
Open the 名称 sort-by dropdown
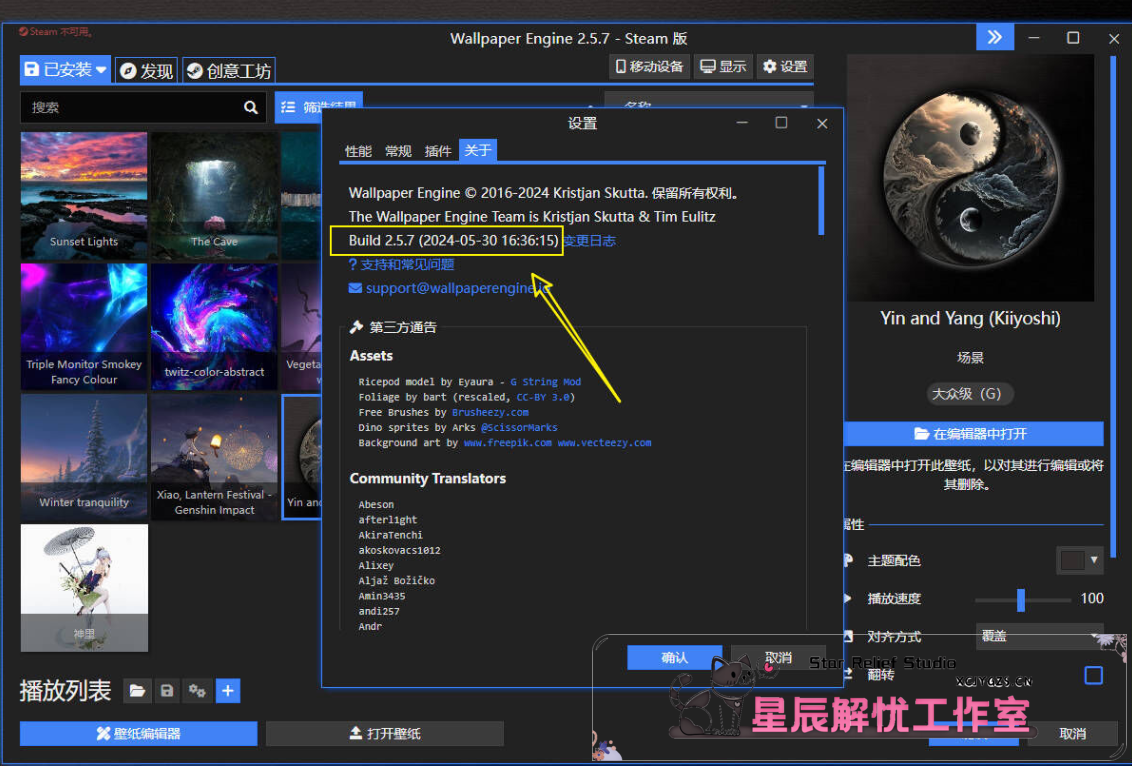pyautogui.click(x=709, y=103)
